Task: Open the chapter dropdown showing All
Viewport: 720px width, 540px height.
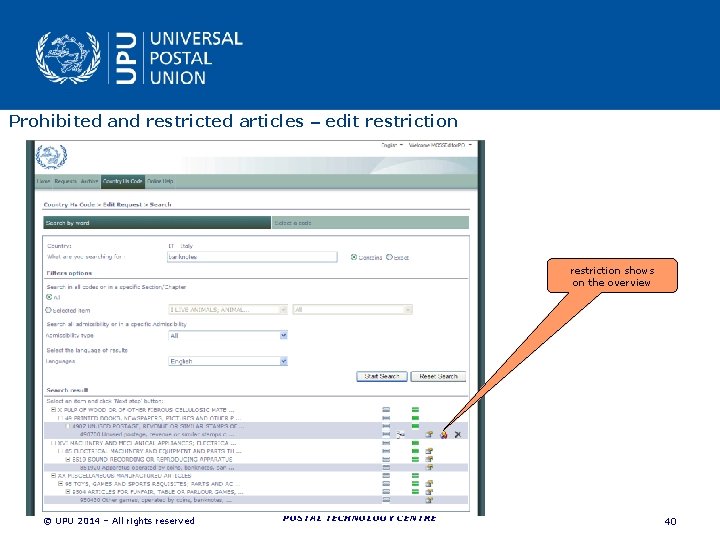Action: [353, 309]
